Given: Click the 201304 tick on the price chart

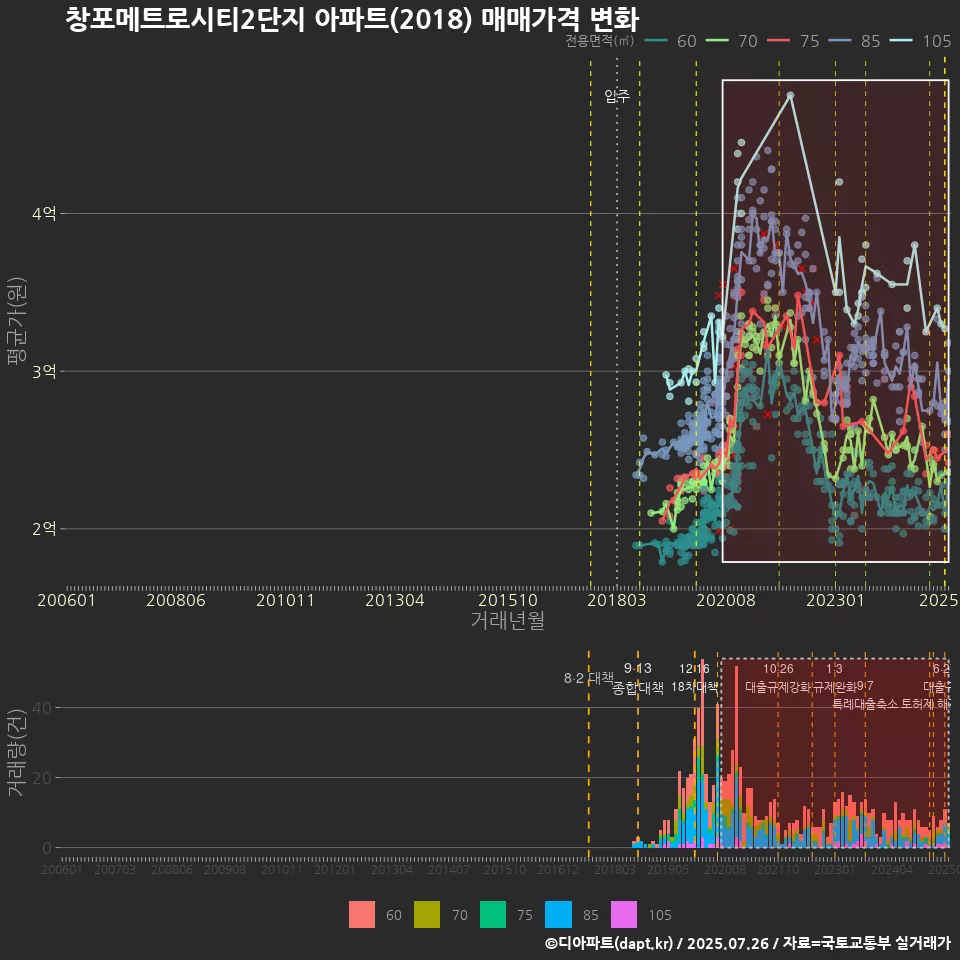Looking at the screenshot, I should coord(395,599).
